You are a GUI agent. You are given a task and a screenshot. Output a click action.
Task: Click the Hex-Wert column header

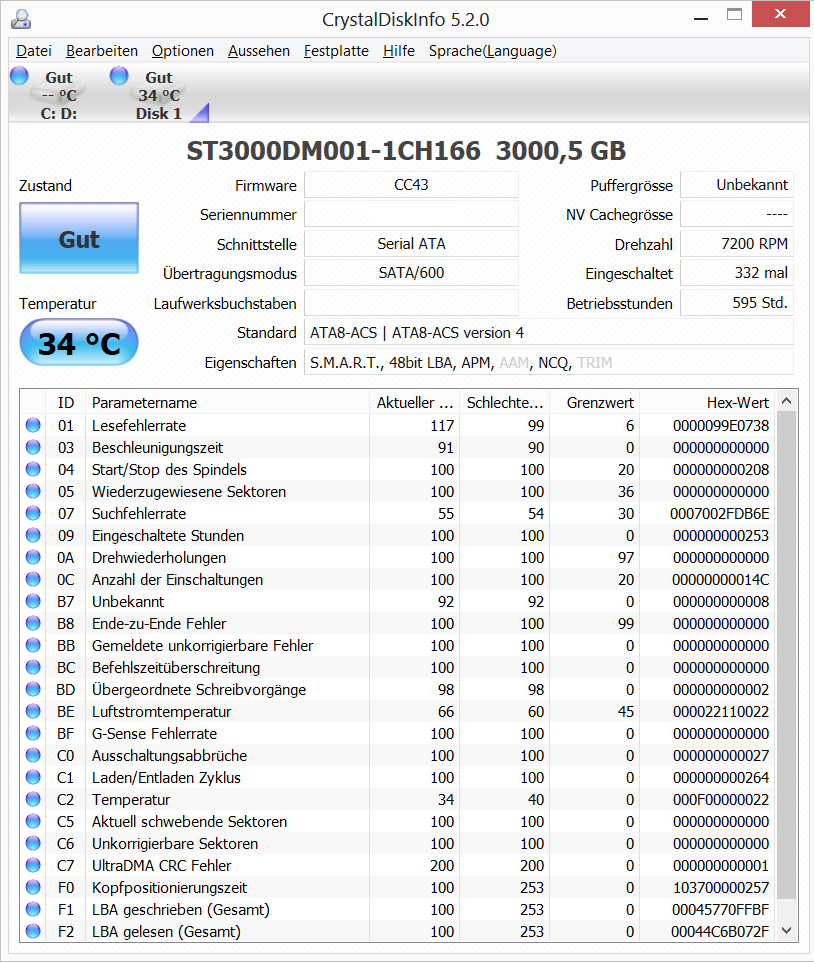point(708,402)
